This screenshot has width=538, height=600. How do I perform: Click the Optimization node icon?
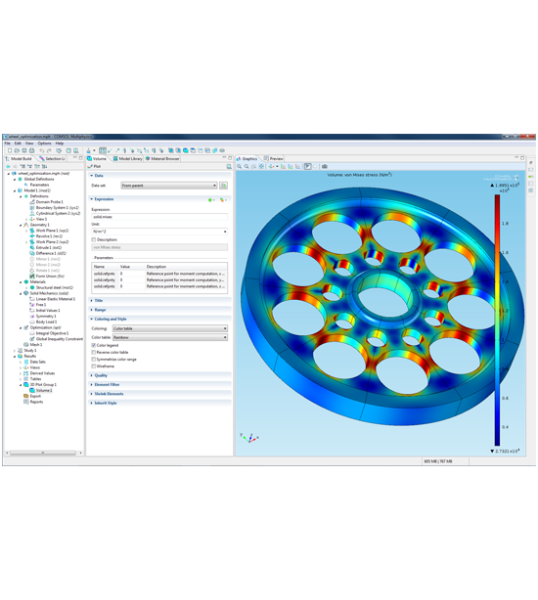pyautogui.click(x=26, y=328)
